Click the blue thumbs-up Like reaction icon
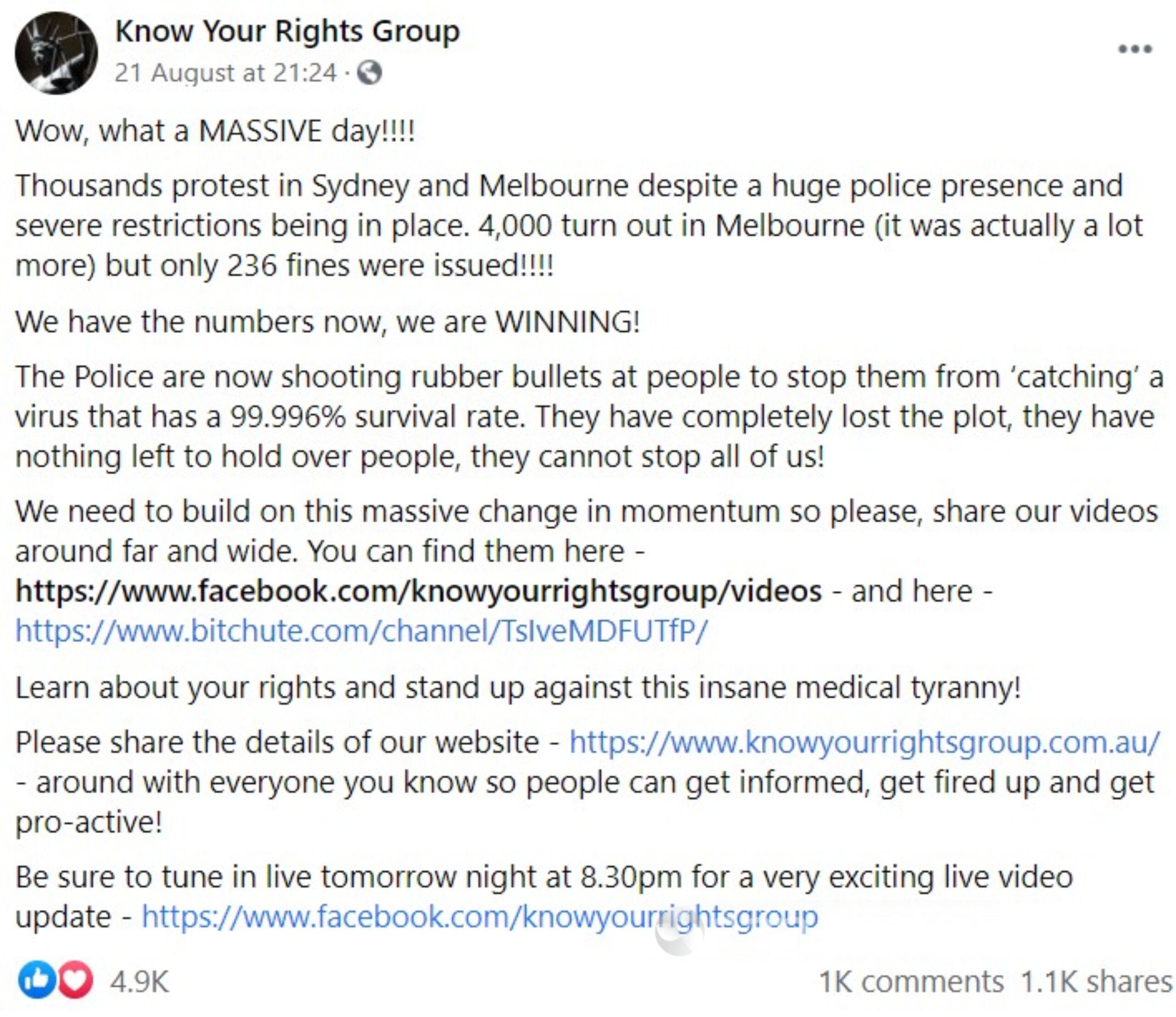 pos(37,979)
